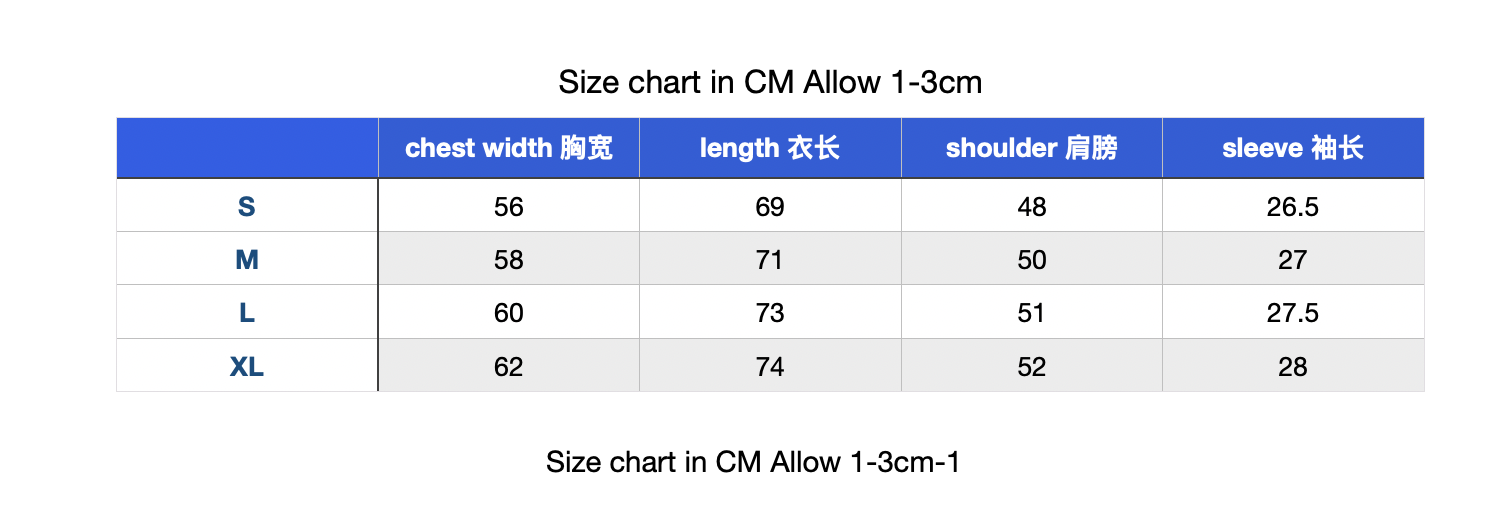1504x514 pixels.
Task: Select the sleeve cell showing 27.5
Action: (x=1293, y=312)
